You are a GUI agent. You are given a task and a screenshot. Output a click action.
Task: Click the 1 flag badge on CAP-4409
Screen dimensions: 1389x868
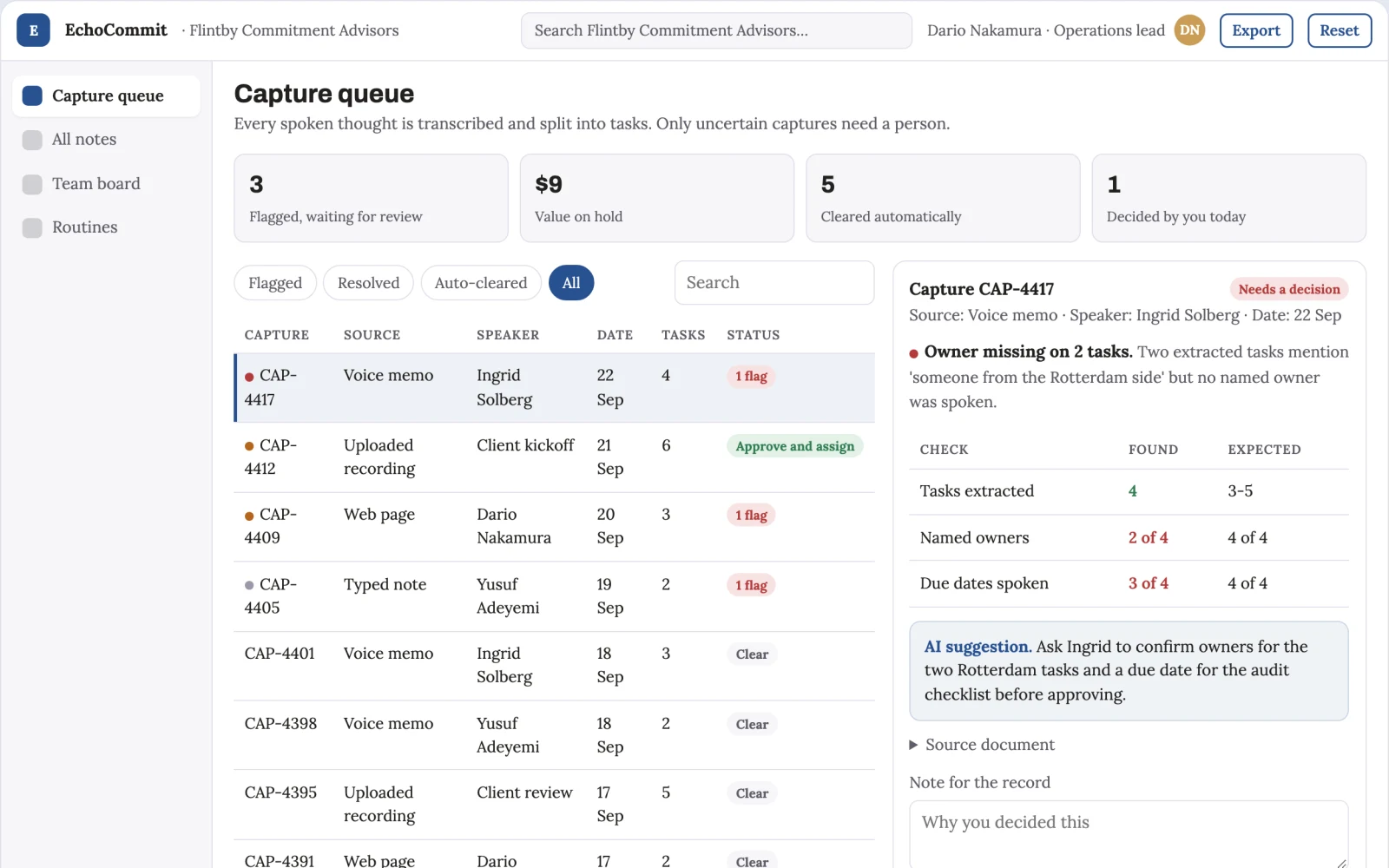pos(751,516)
